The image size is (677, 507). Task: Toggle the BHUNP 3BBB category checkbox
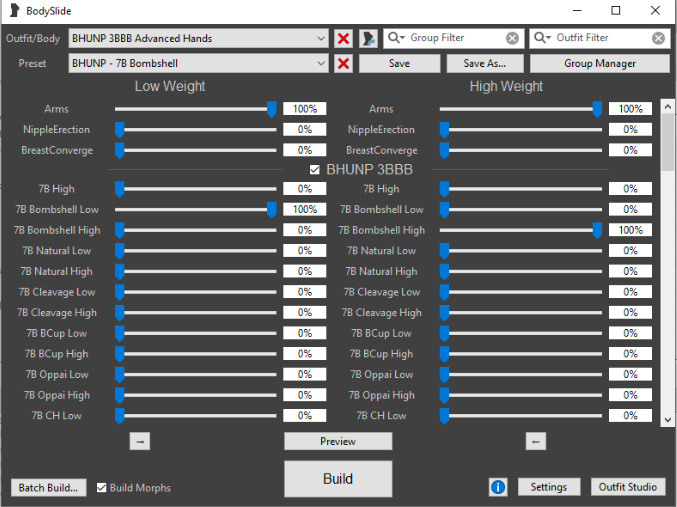[315, 170]
